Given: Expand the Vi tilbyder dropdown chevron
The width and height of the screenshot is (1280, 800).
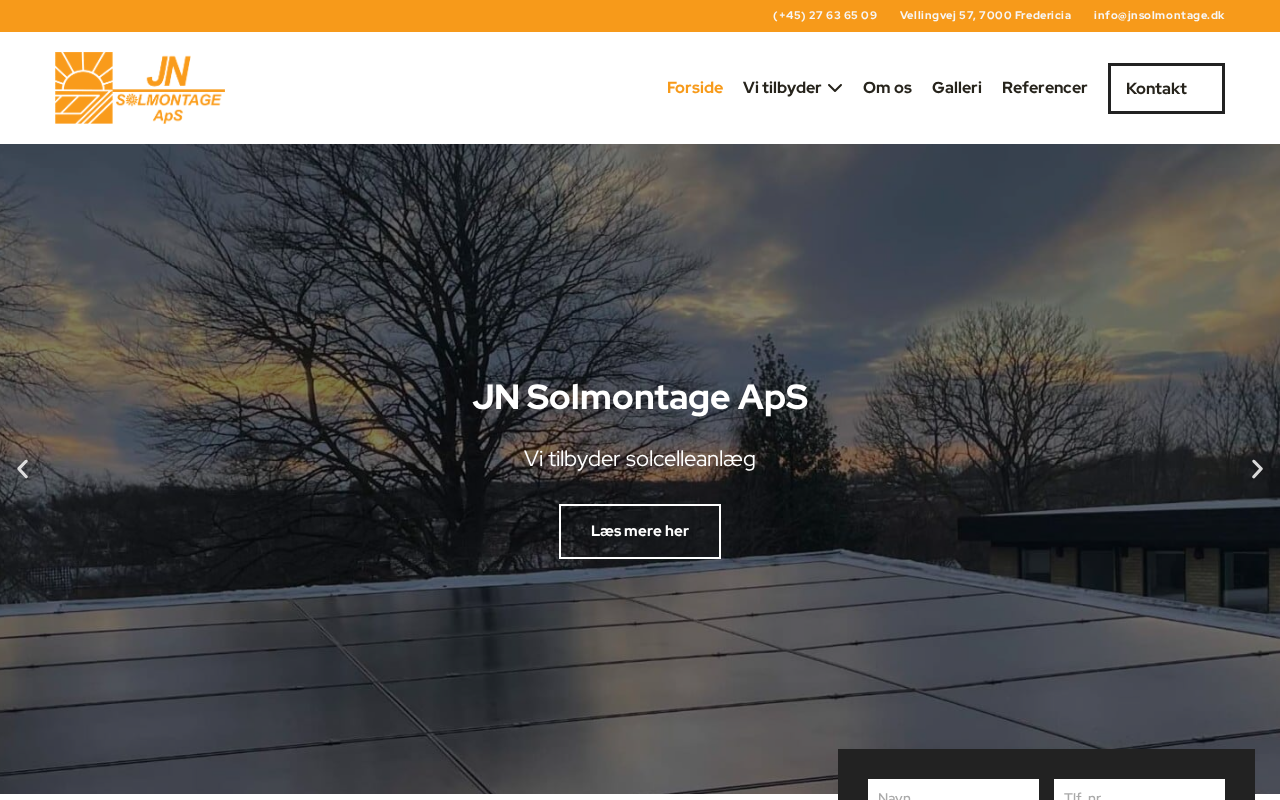Looking at the screenshot, I should [835, 88].
